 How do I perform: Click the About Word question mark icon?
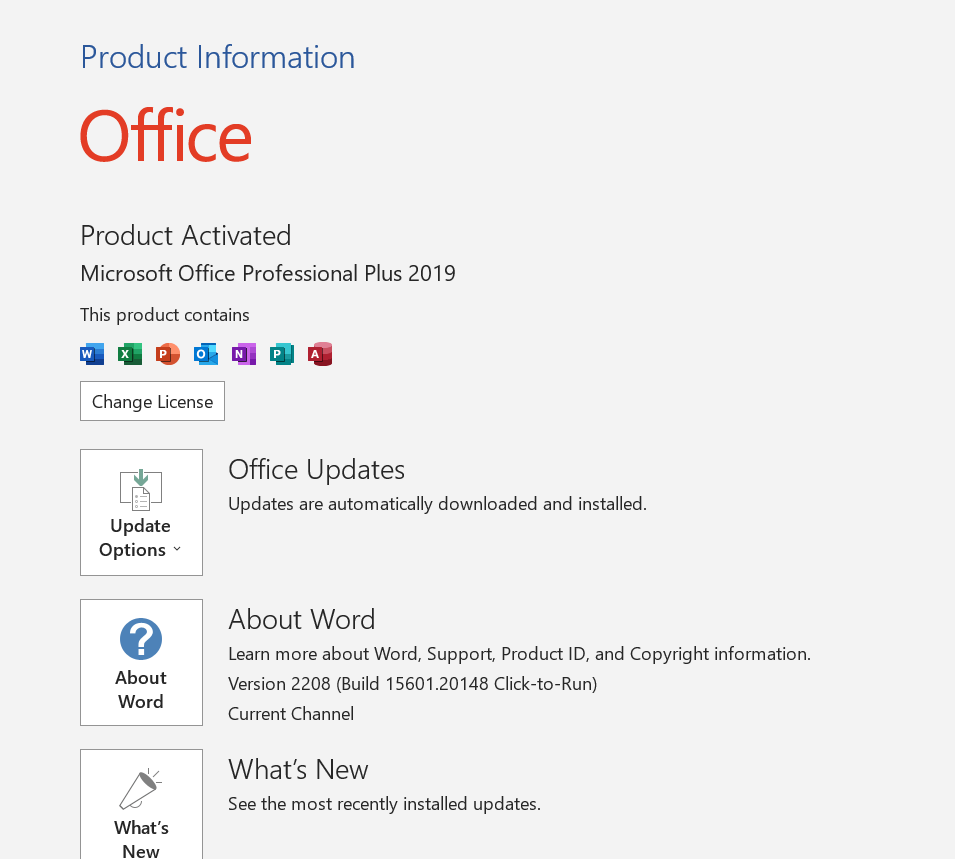click(140, 638)
